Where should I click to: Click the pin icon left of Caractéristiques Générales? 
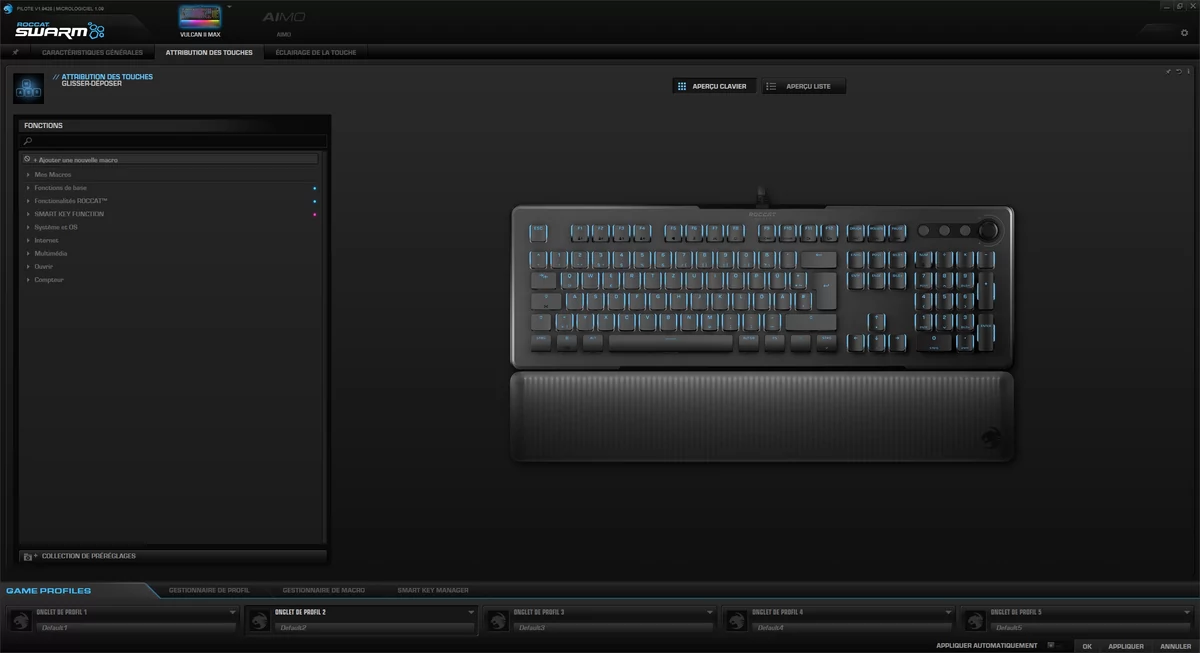(x=16, y=52)
